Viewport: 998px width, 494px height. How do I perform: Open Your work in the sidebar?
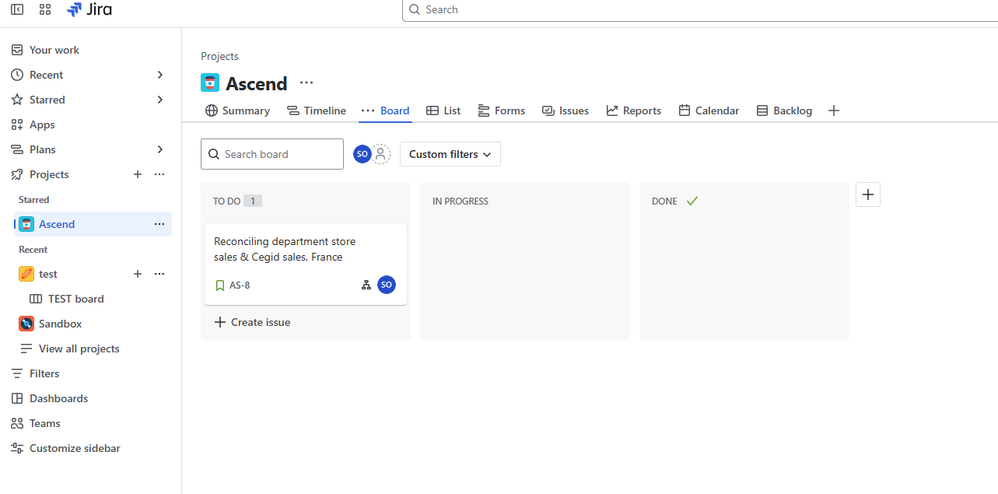(54, 50)
